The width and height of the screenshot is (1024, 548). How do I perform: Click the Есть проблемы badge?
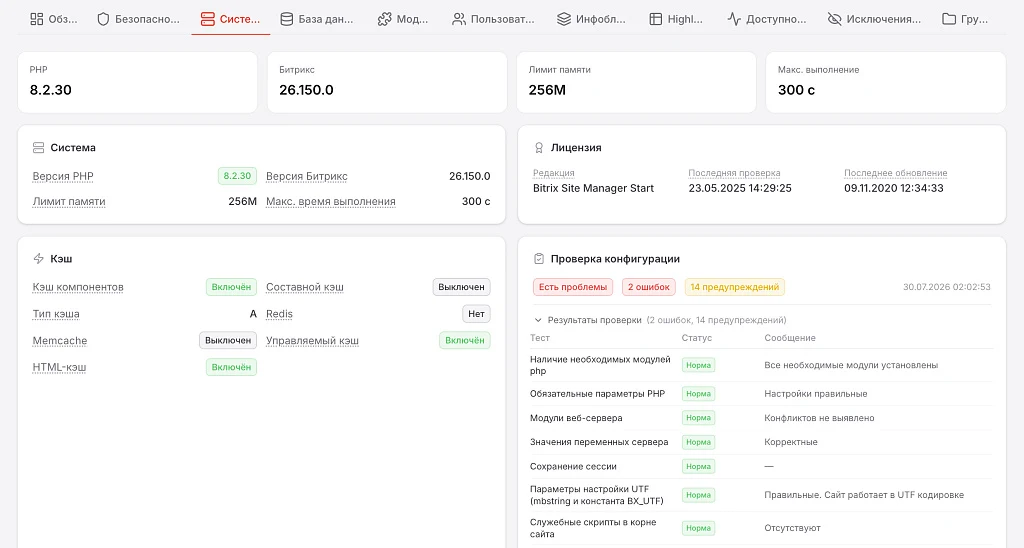click(573, 287)
